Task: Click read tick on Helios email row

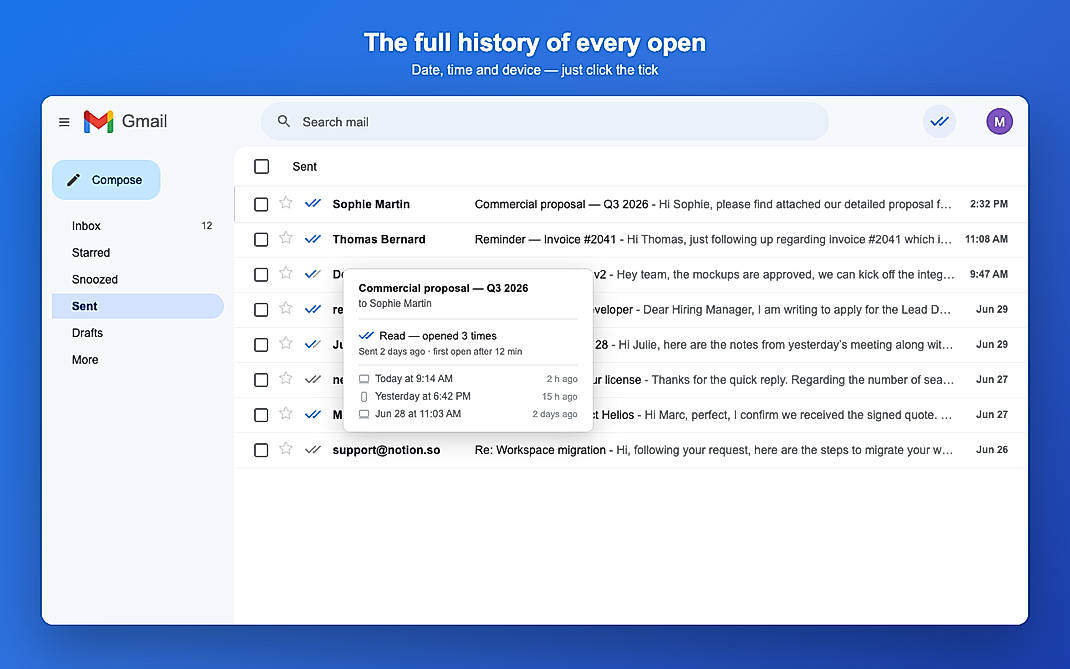Action: [x=313, y=414]
